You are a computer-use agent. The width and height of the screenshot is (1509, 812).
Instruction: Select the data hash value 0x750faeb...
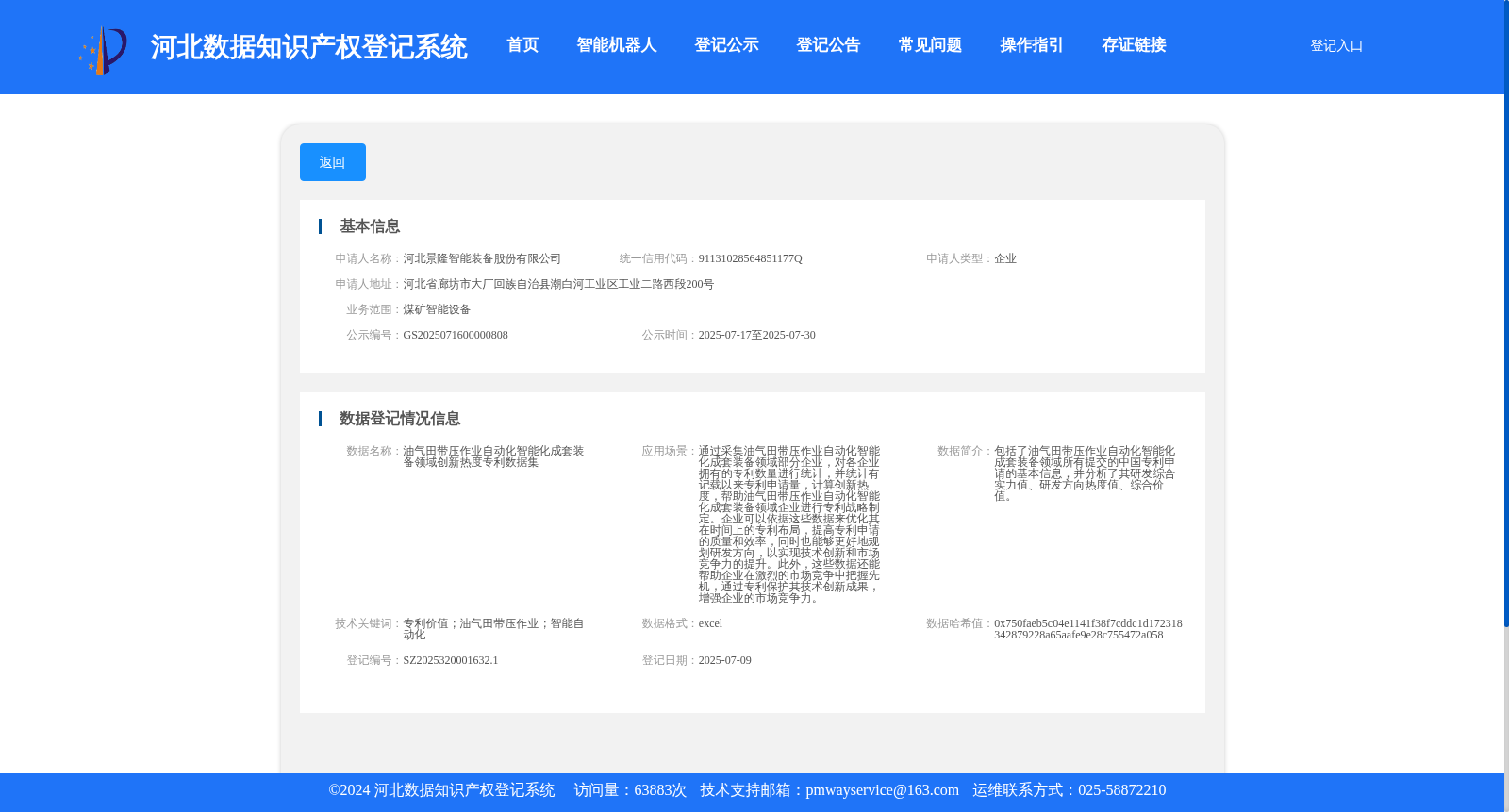1088,629
